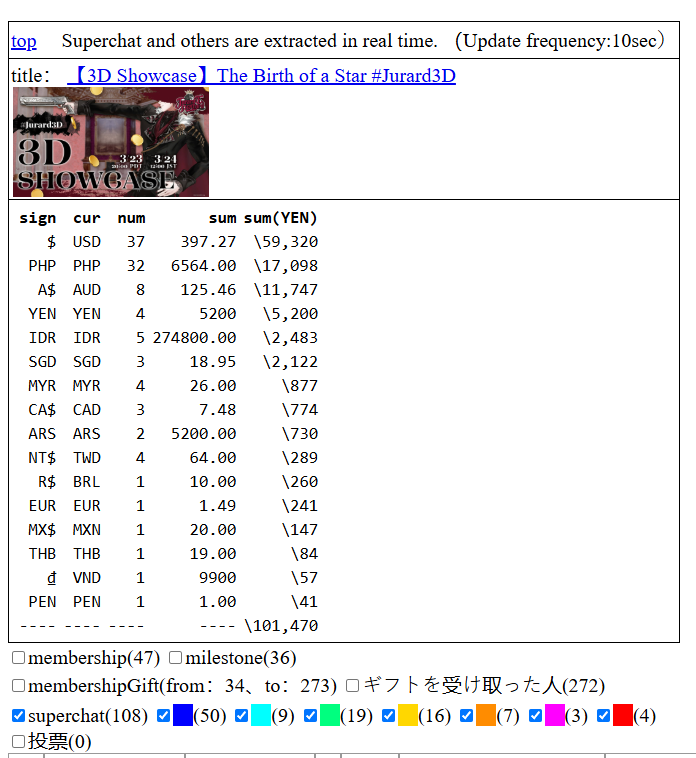This screenshot has height=758, width=696.
Task: Select the PHP sum 6564.00 value
Action: tap(203, 266)
